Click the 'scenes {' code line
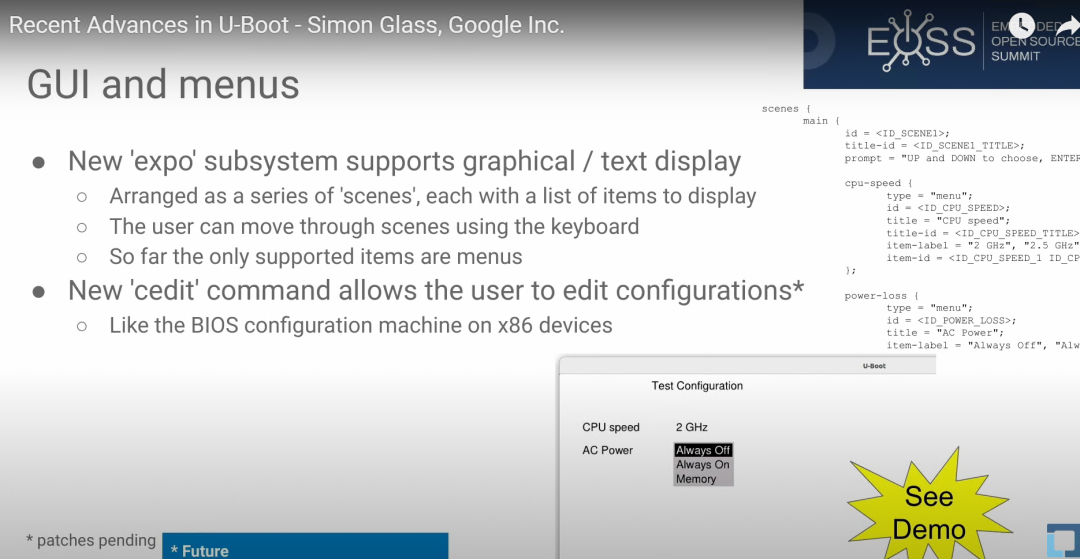The height and width of the screenshot is (559, 1080). (x=786, y=109)
